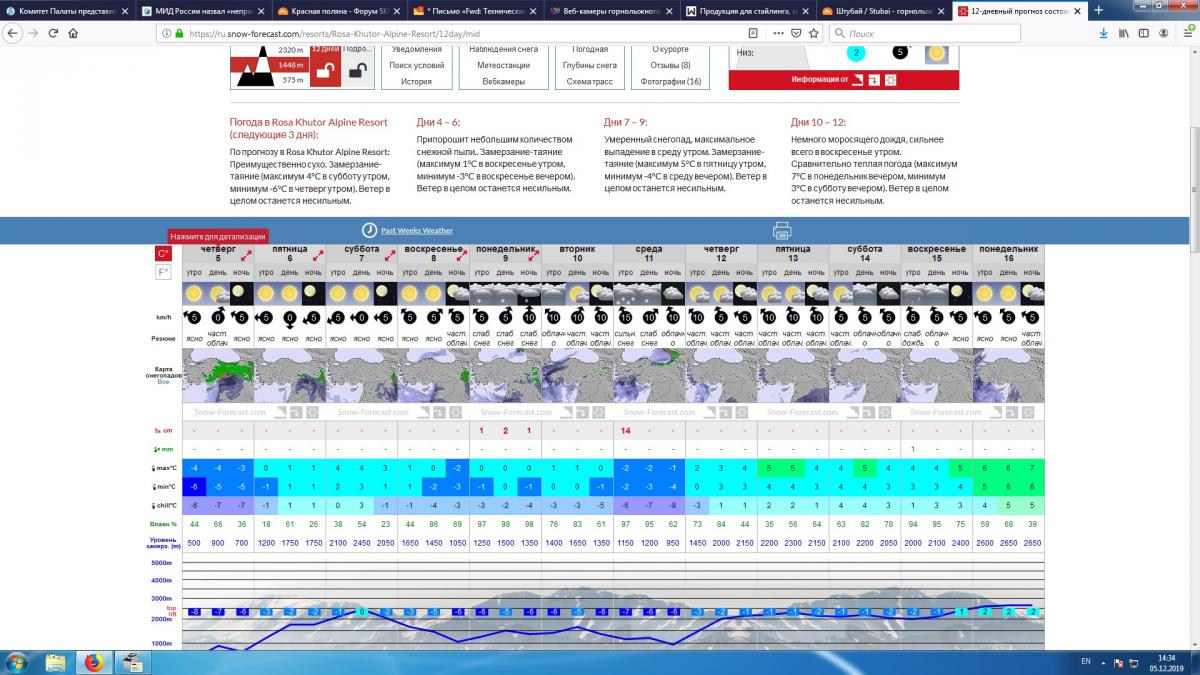Select the 575 m elevation forecast
Viewport: 1200px width, 675px height.
click(x=292, y=80)
